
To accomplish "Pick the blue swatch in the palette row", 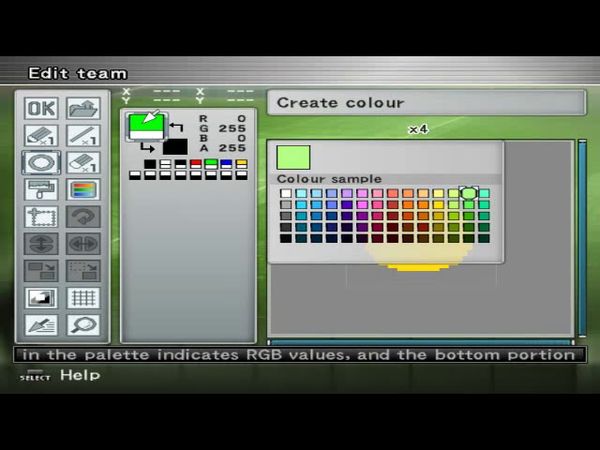I will coord(226,163).
